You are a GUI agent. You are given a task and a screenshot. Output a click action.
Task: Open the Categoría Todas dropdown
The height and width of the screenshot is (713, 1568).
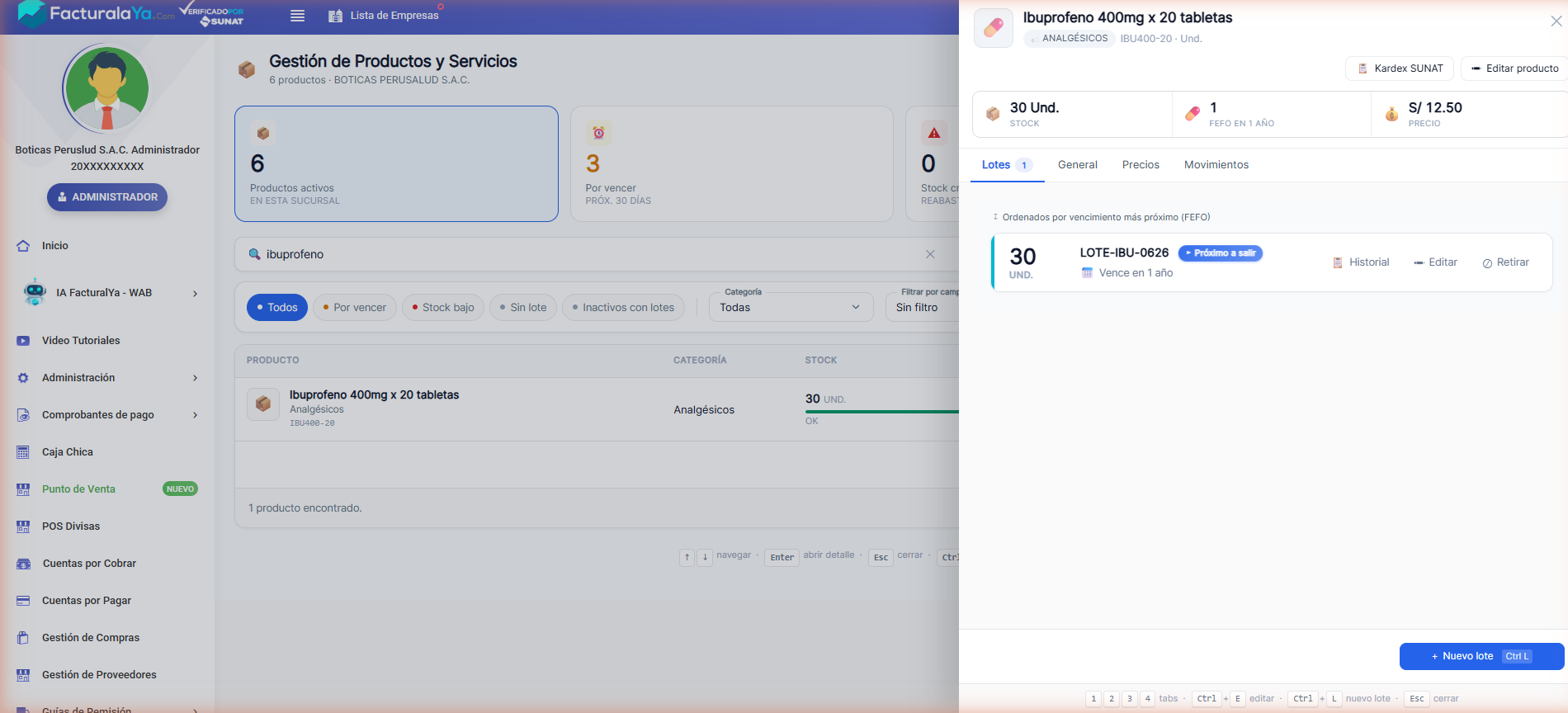point(791,308)
